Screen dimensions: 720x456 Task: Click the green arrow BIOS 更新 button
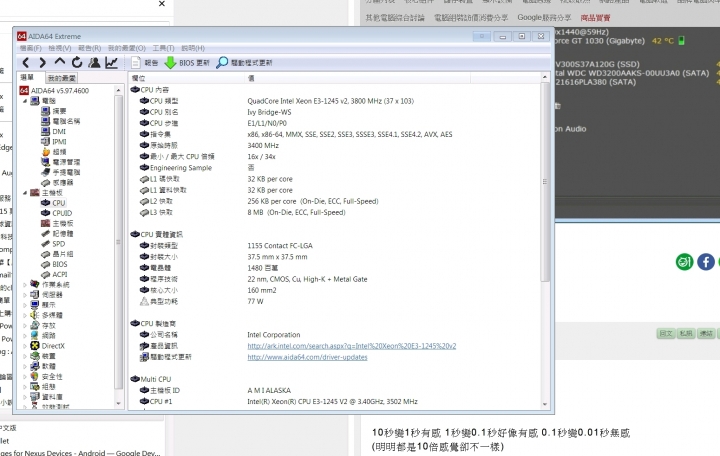187,62
